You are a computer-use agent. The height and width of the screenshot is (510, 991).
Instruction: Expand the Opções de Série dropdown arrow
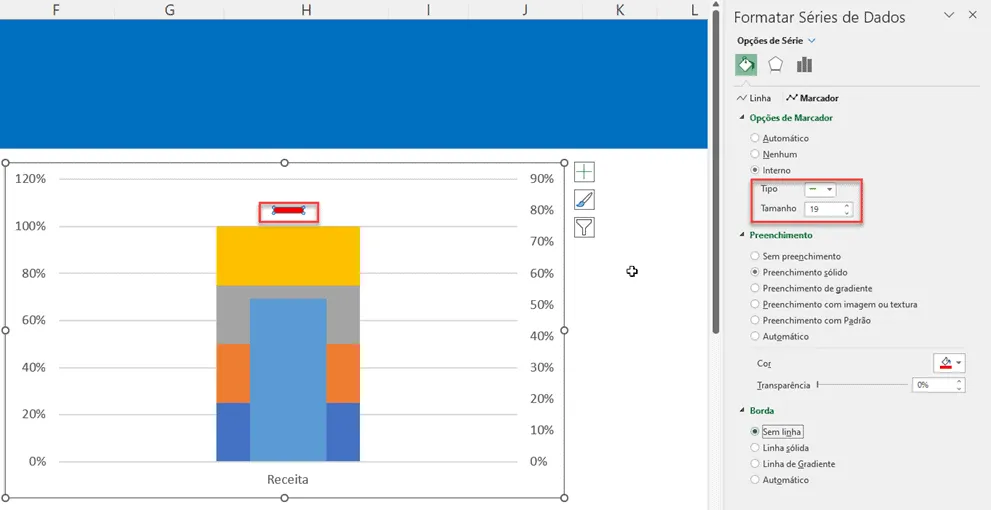[x=812, y=40]
